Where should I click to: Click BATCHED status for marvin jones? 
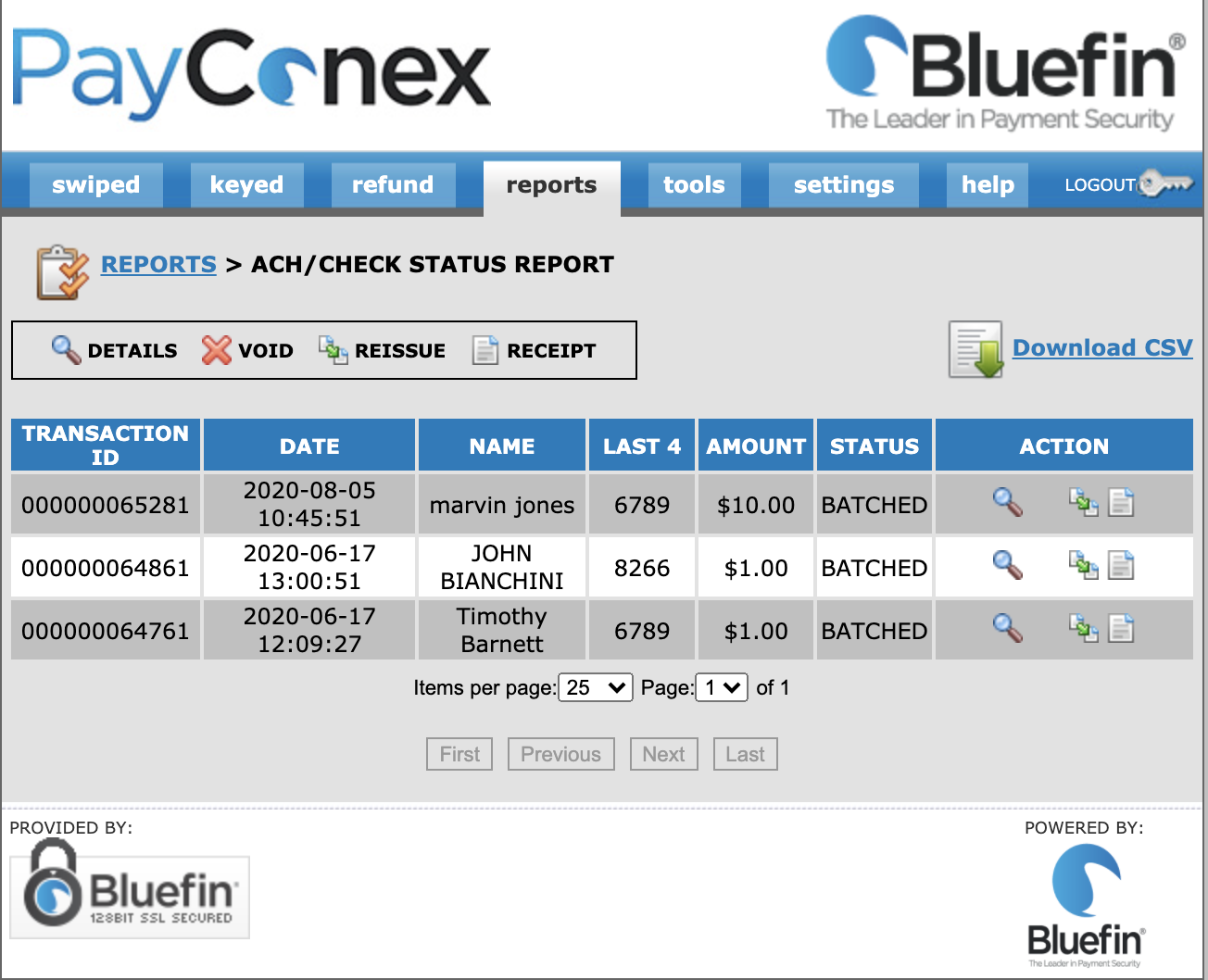click(875, 505)
